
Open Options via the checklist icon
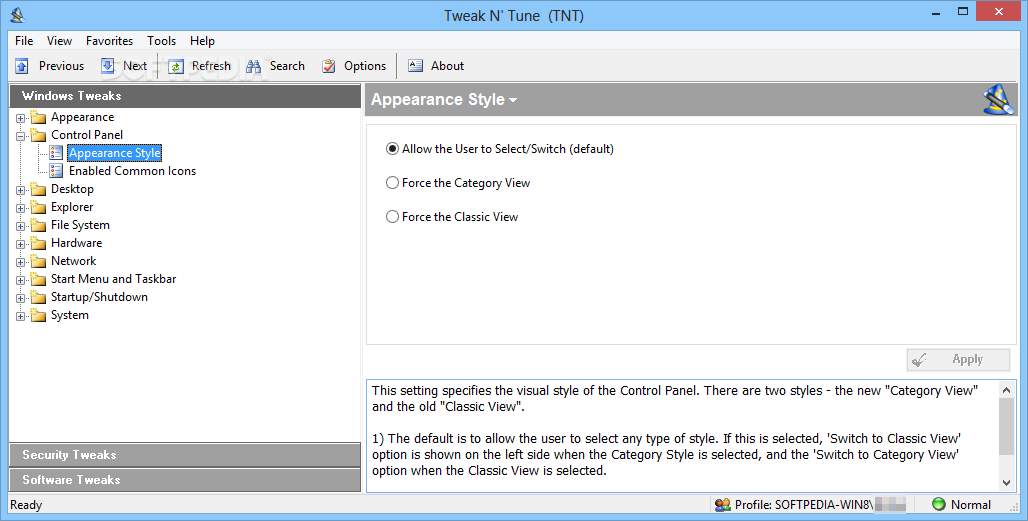[x=328, y=66]
